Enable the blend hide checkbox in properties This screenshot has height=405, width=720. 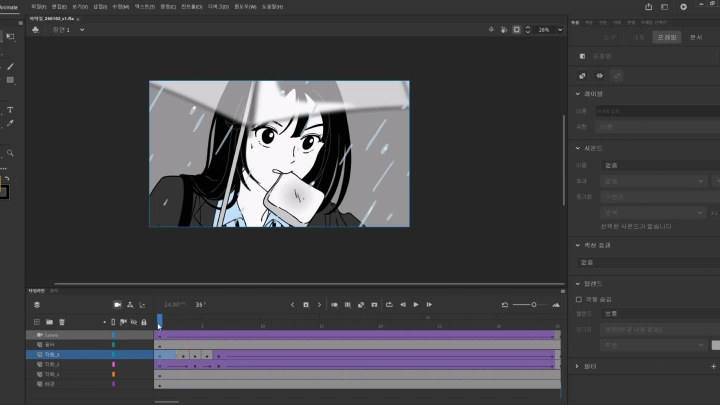click(579, 298)
